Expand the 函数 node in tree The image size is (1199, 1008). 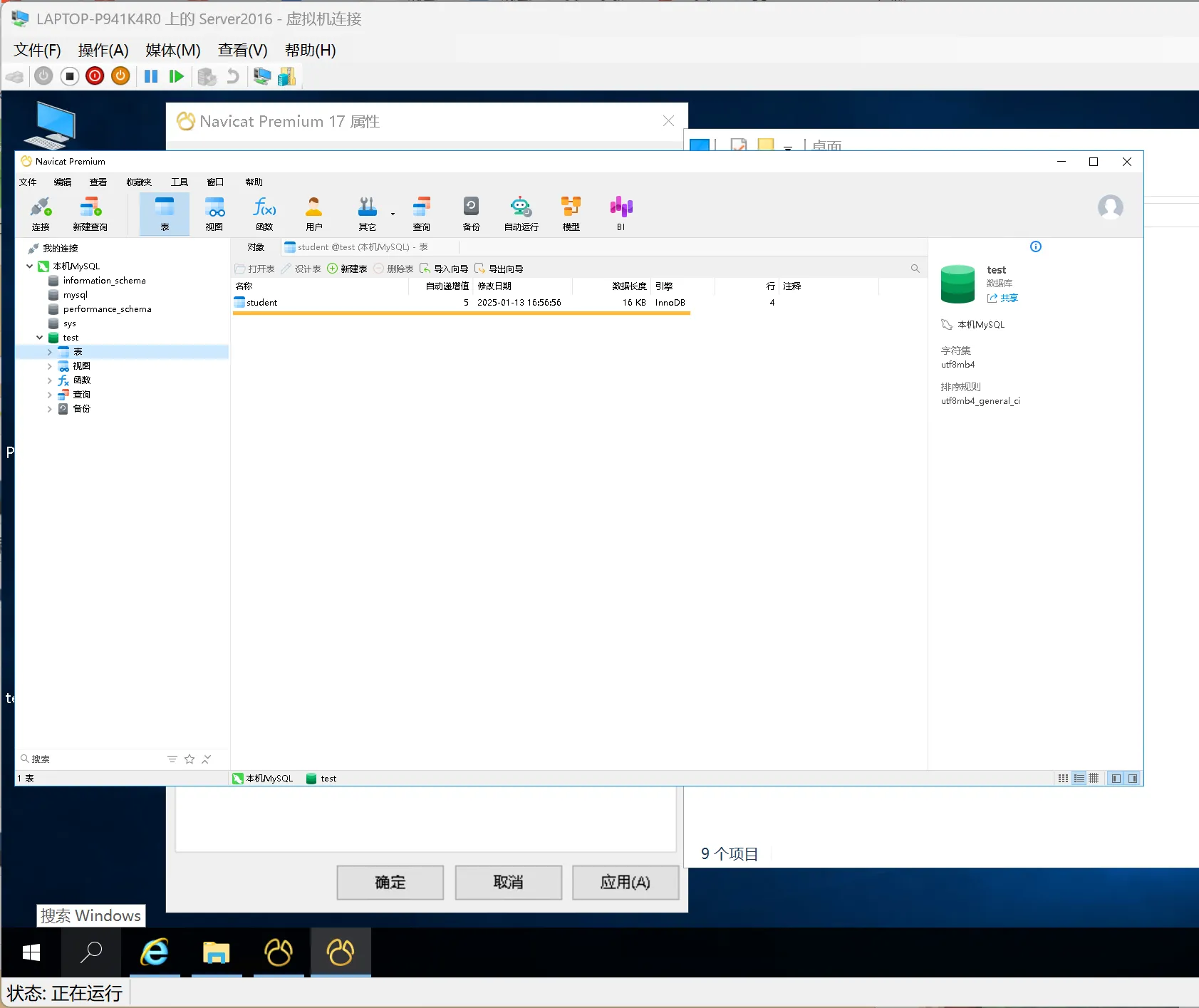coord(49,380)
